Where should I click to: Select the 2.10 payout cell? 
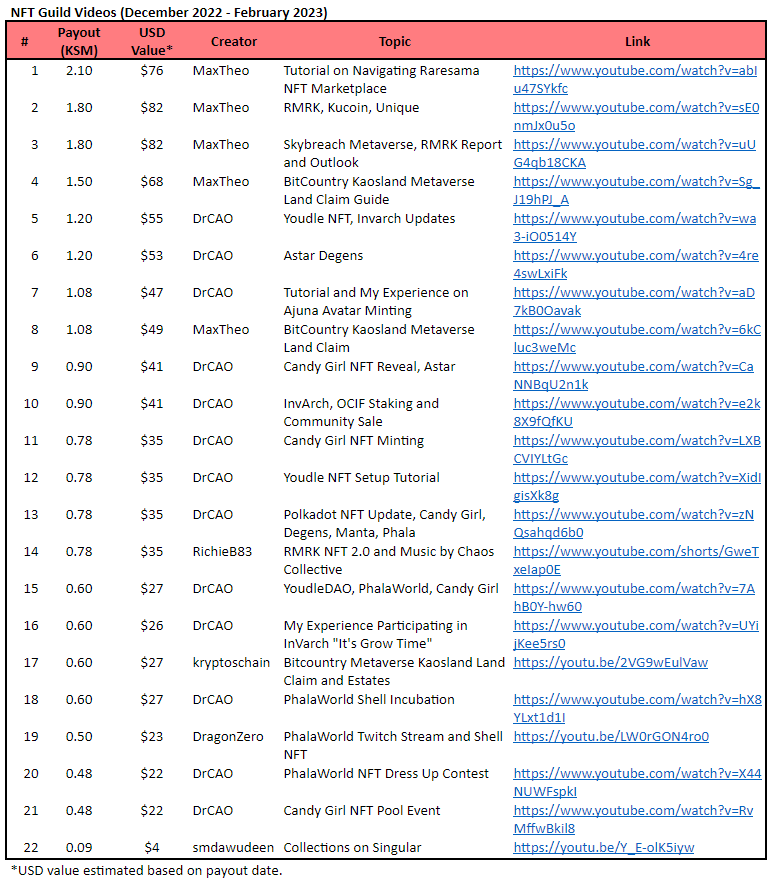coord(79,71)
